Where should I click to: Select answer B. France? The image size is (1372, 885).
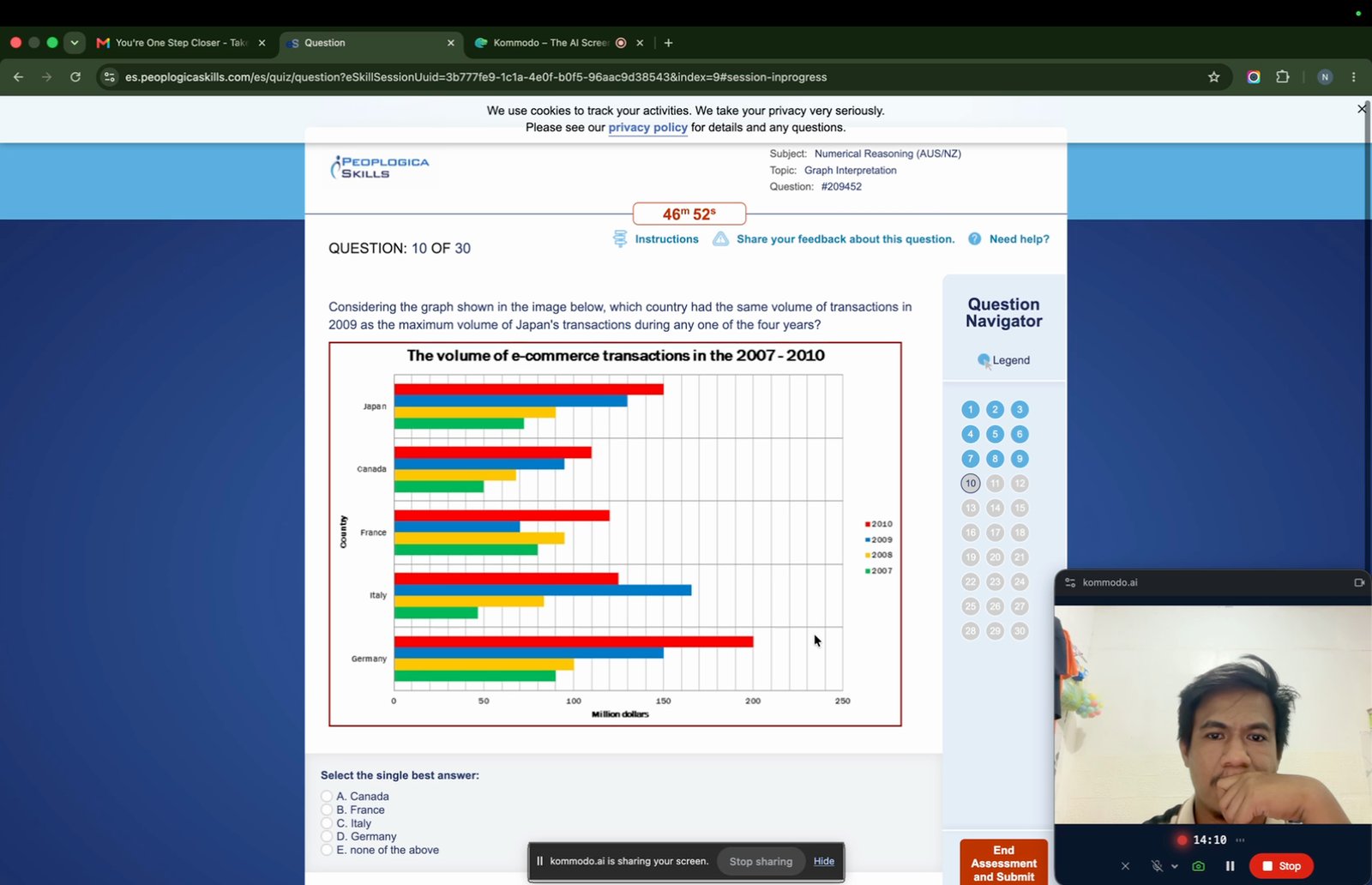327,809
